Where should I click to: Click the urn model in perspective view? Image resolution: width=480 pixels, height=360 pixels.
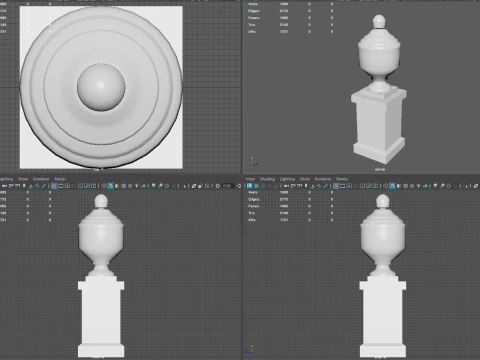[x=379, y=53]
